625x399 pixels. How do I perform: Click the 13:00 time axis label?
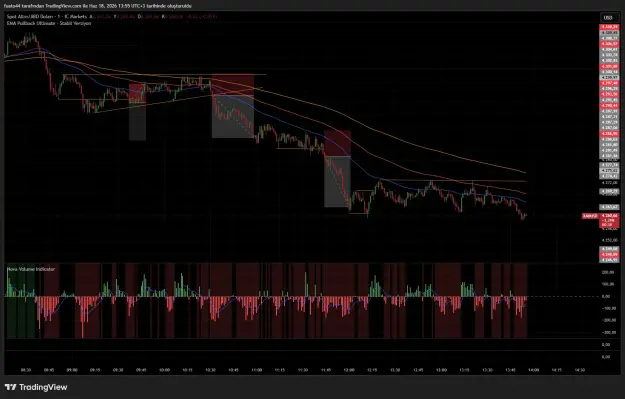441,370
